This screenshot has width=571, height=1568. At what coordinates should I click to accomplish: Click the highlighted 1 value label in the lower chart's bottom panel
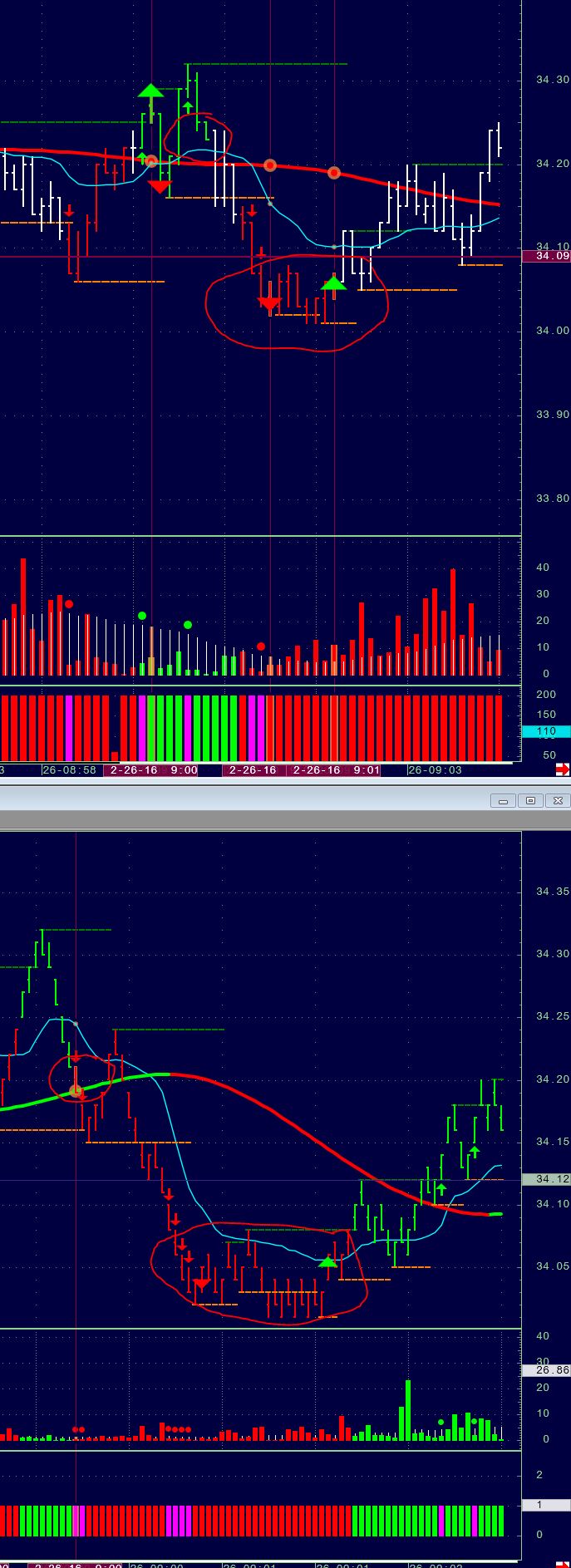coord(546,1505)
